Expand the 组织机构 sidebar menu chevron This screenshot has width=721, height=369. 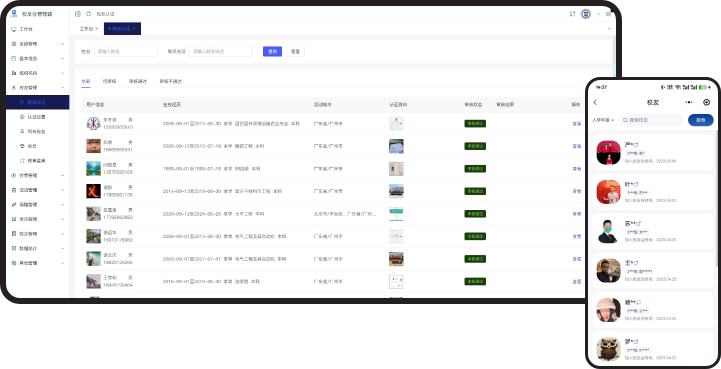(63, 73)
